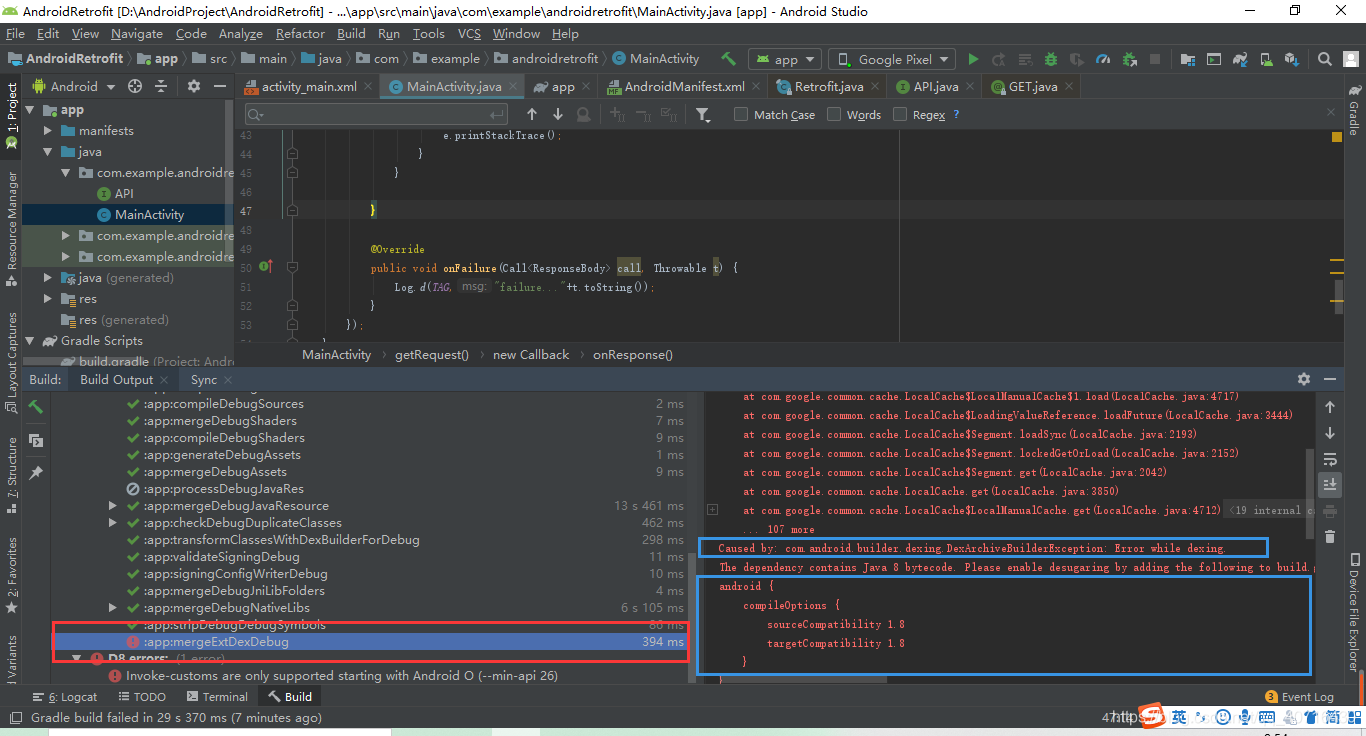Toggle the 2: Favorites side panel
This screenshot has height=736, width=1366.
tap(11, 575)
